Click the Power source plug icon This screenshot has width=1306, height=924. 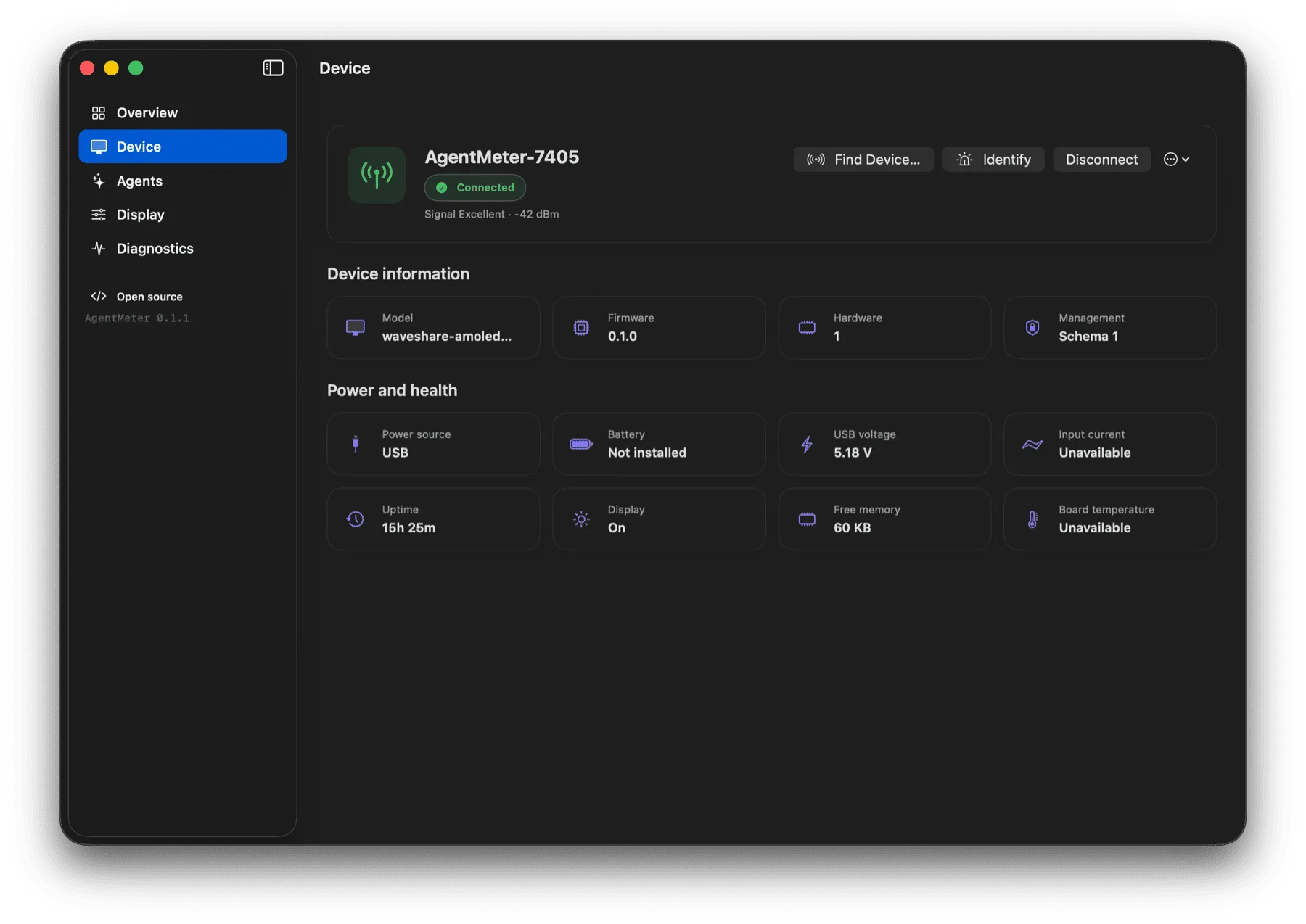pos(356,444)
